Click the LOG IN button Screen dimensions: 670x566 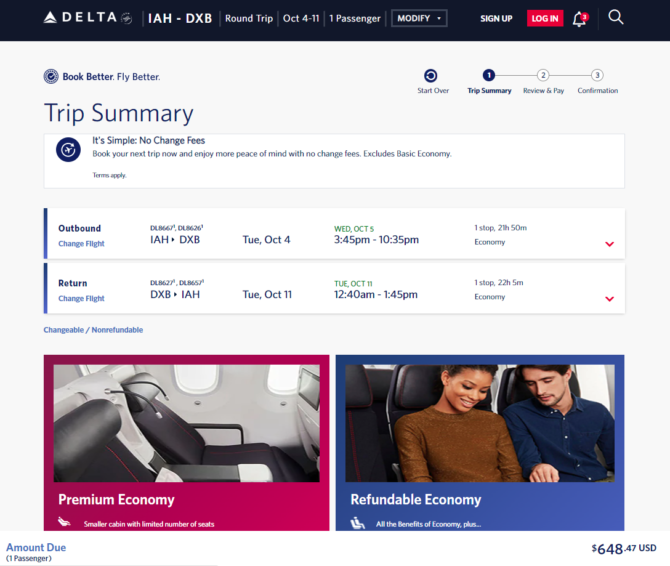[x=545, y=18]
